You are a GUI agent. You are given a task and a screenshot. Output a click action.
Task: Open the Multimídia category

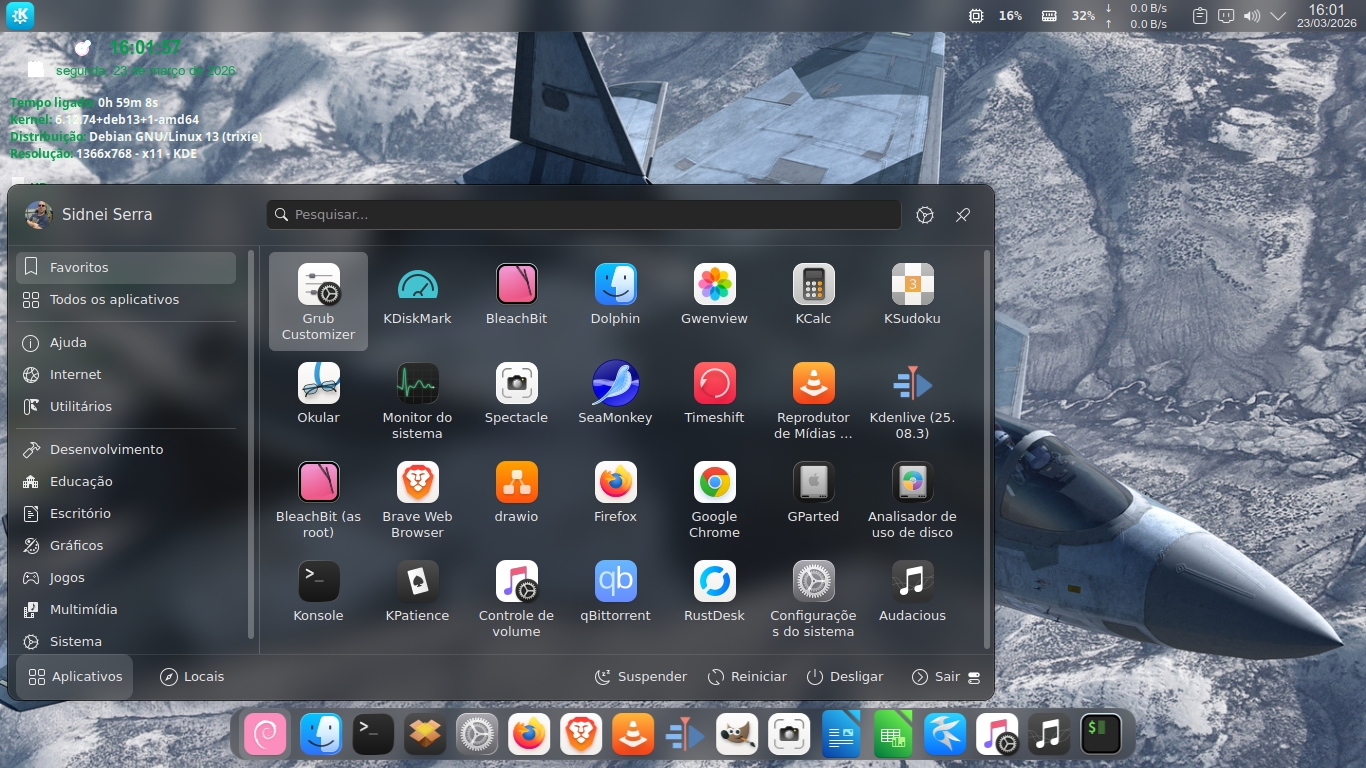point(84,610)
